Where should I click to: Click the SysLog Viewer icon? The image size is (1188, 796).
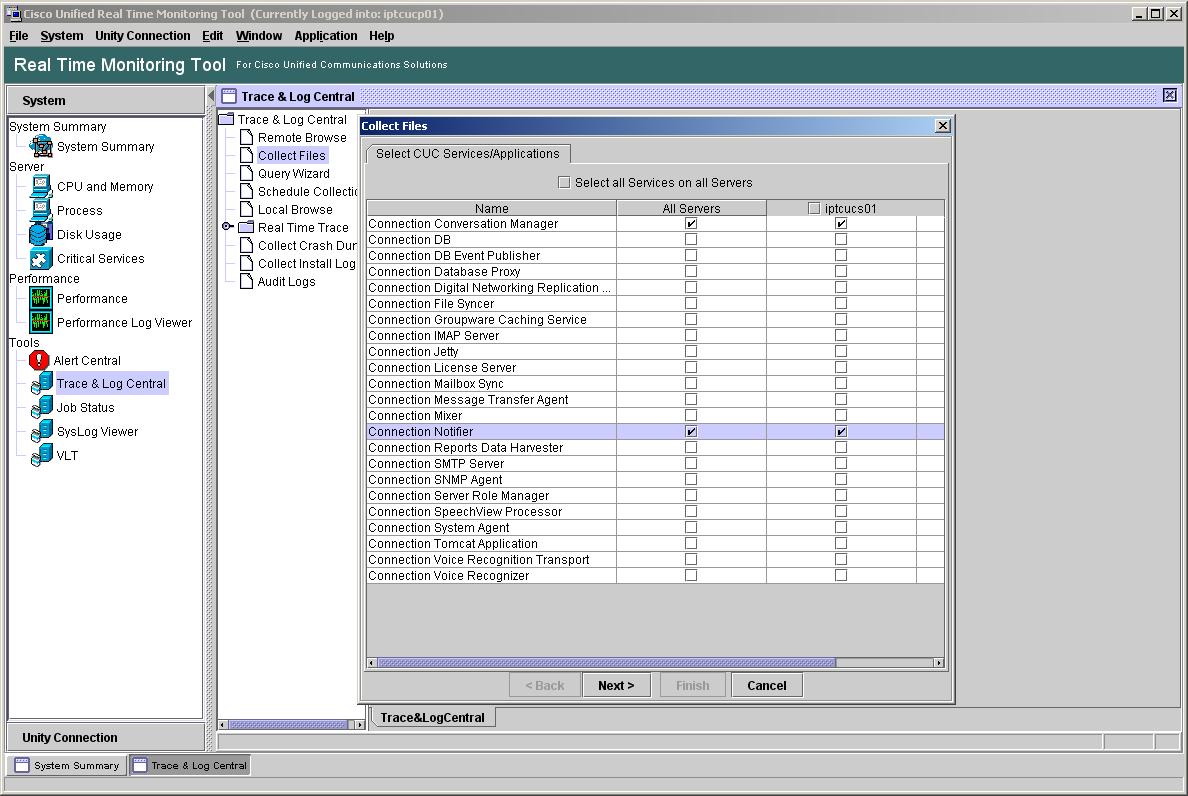point(42,432)
